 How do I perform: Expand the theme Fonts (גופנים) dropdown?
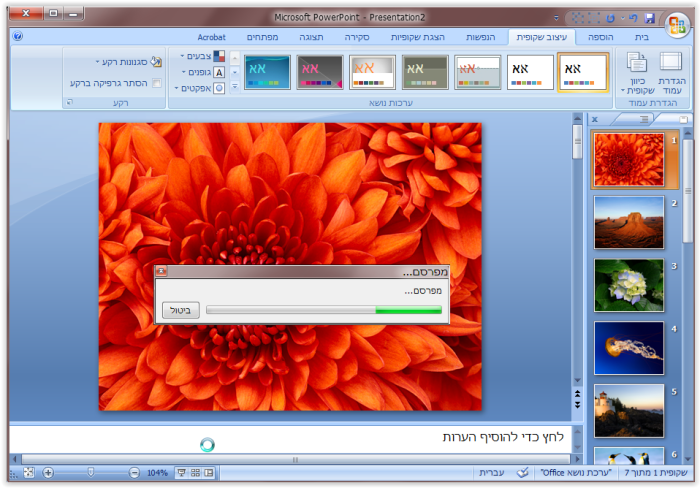click(201, 73)
